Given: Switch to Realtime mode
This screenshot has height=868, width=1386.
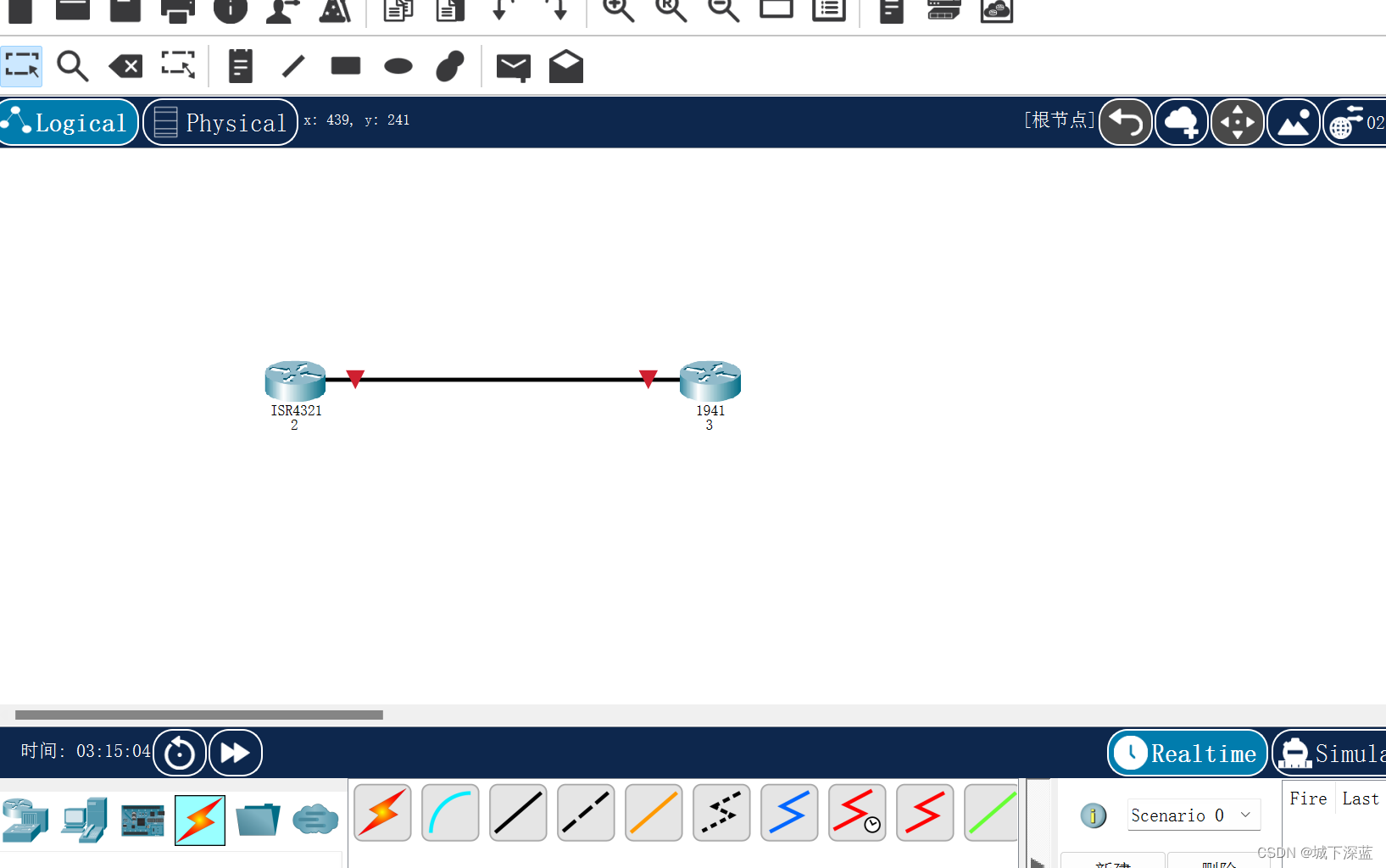Looking at the screenshot, I should (x=1188, y=753).
